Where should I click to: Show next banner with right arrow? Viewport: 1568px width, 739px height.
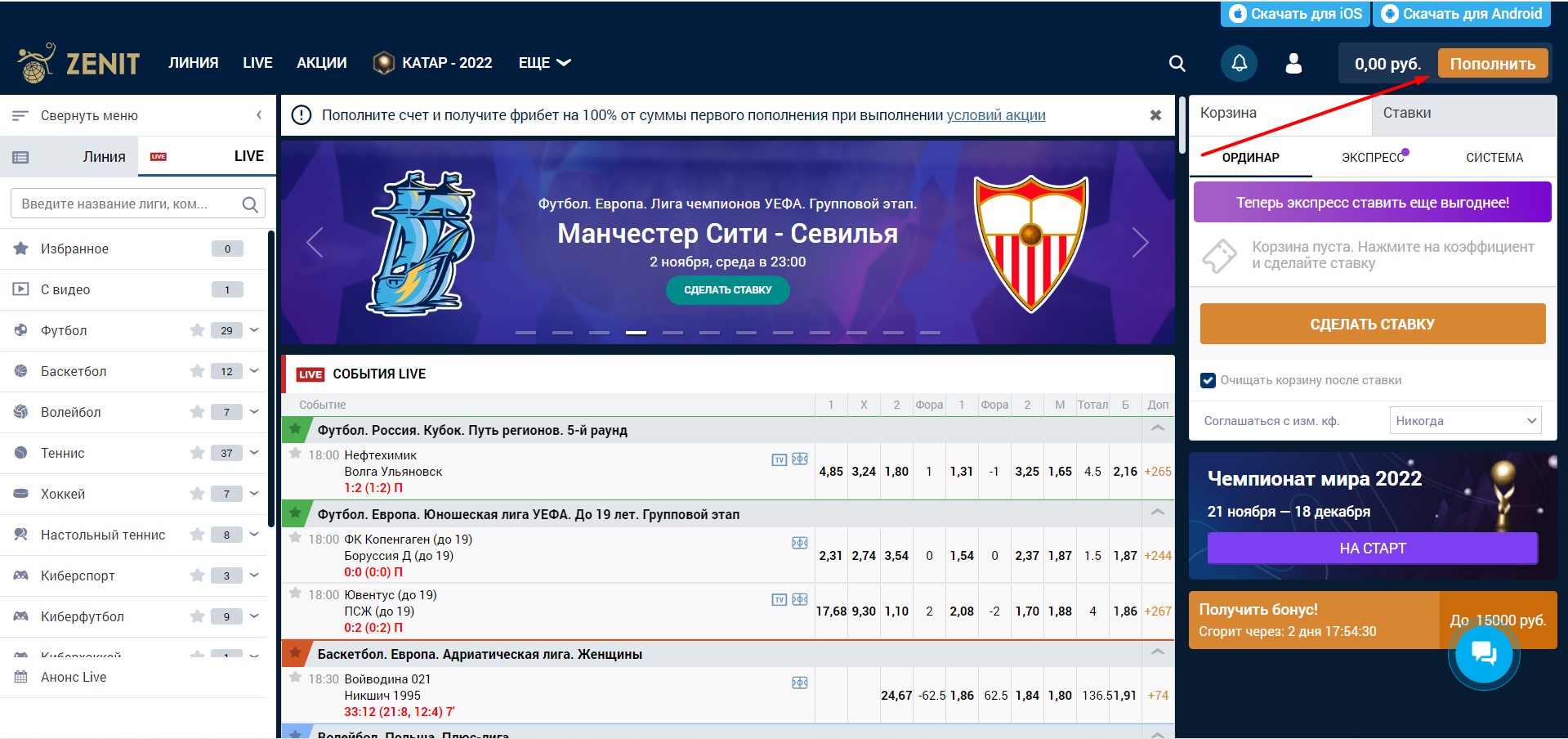click(x=1141, y=242)
